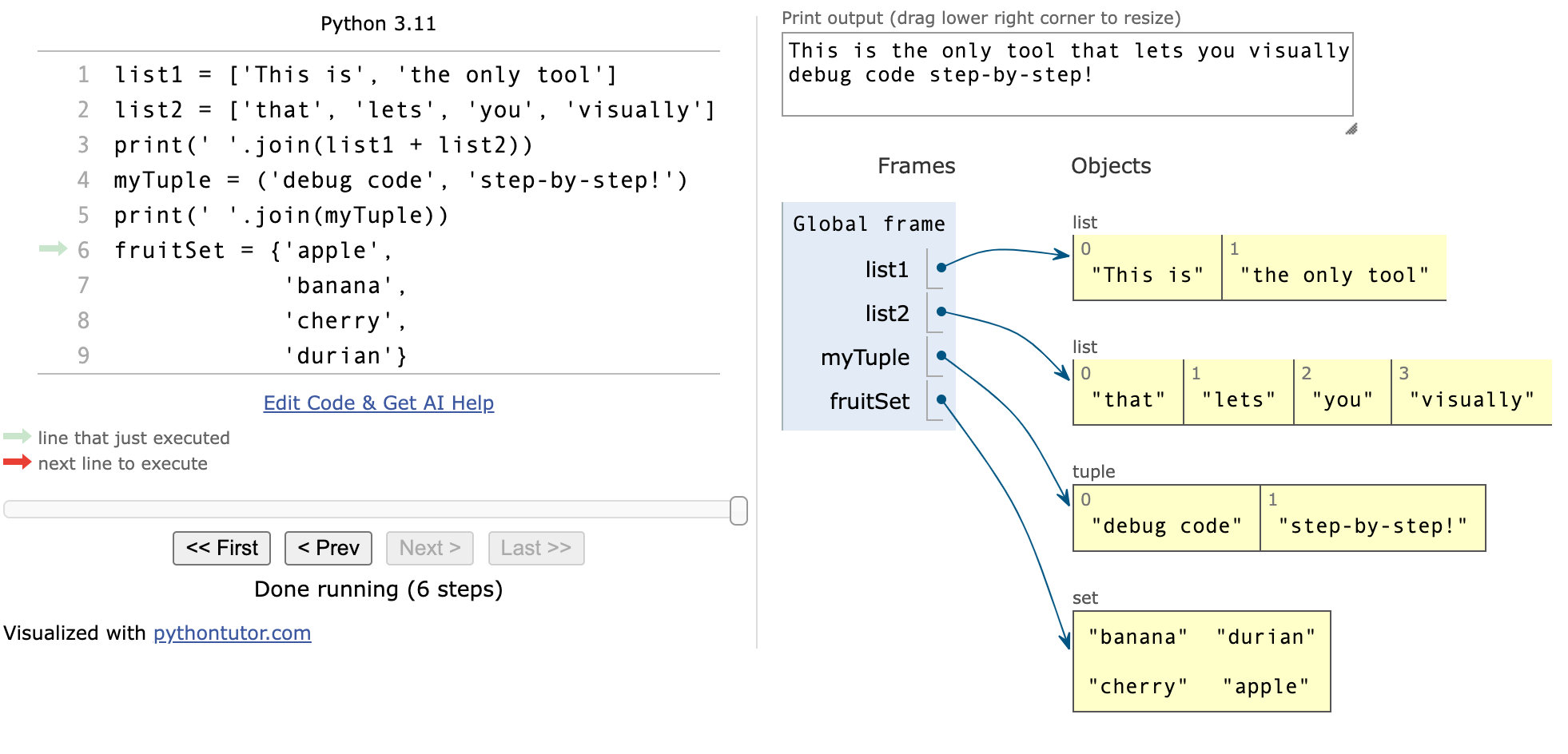Screen dimensions: 1568x754
Task: Click the disabled 'Last >>' button
Action: click(x=536, y=548)
